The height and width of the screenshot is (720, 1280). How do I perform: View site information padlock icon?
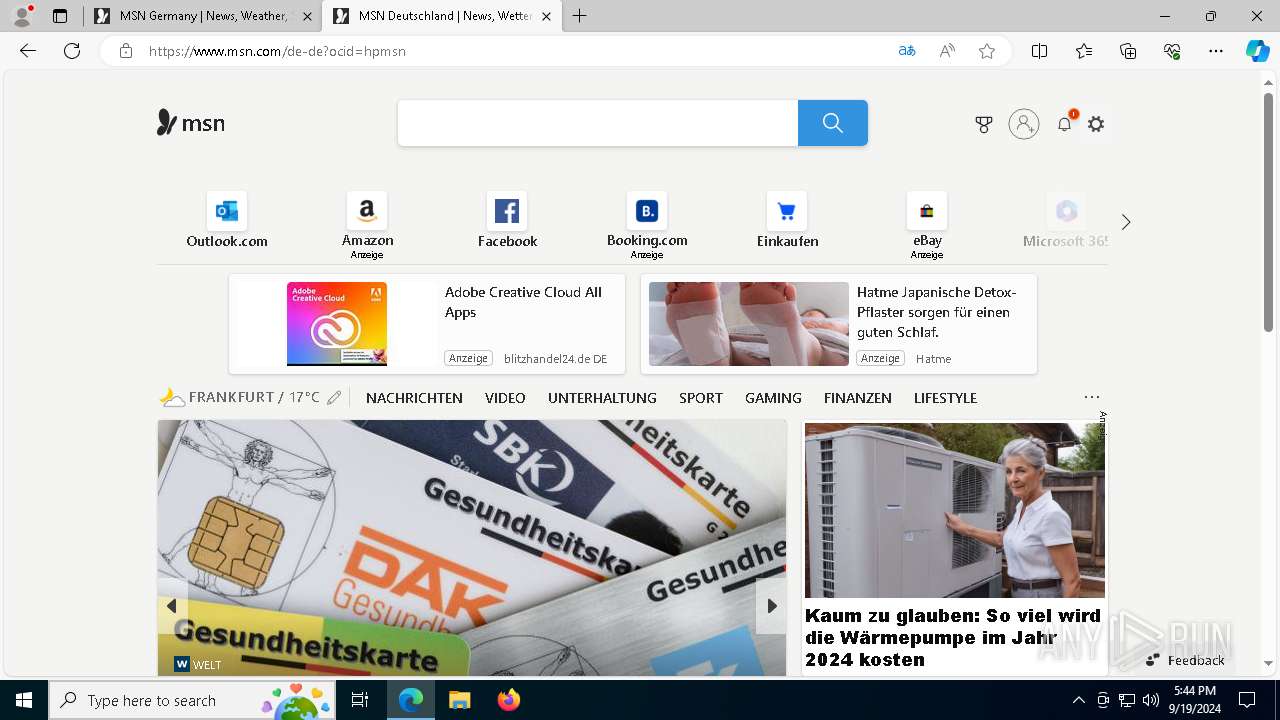point(126,51)
